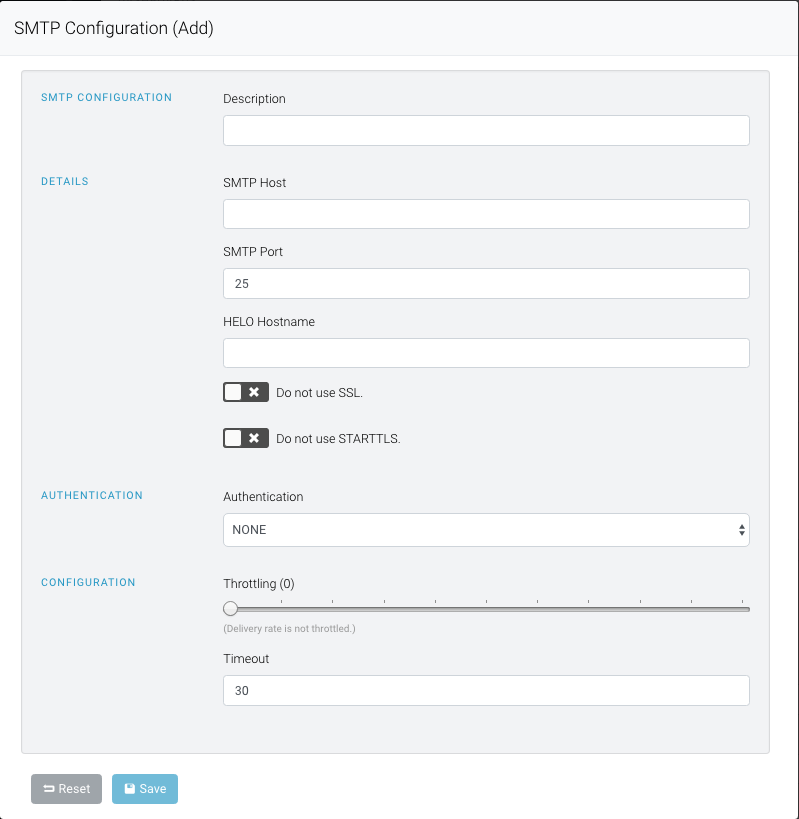Click the HELO Hostname input box
The image size is (799, 819).
486,353
